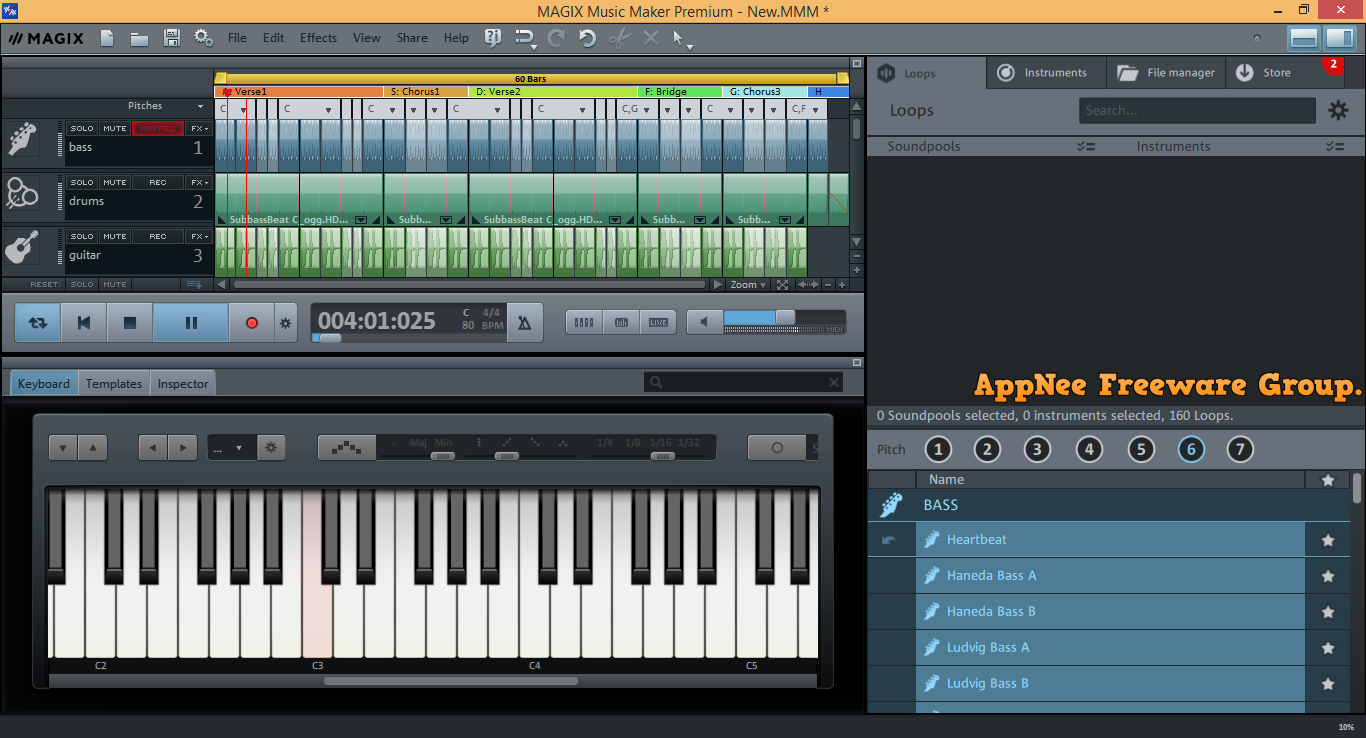Open record settings gear beside record button
The width and height of the screenshot is (1366, 738).
coord(285,323)
